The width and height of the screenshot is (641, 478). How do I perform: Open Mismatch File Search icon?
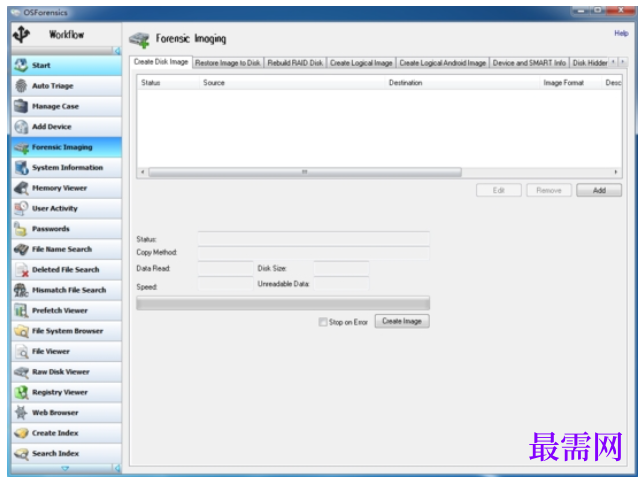21,290
